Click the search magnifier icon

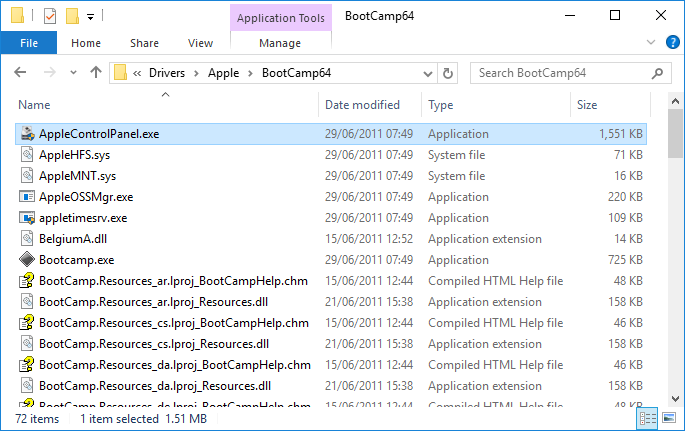657,73
